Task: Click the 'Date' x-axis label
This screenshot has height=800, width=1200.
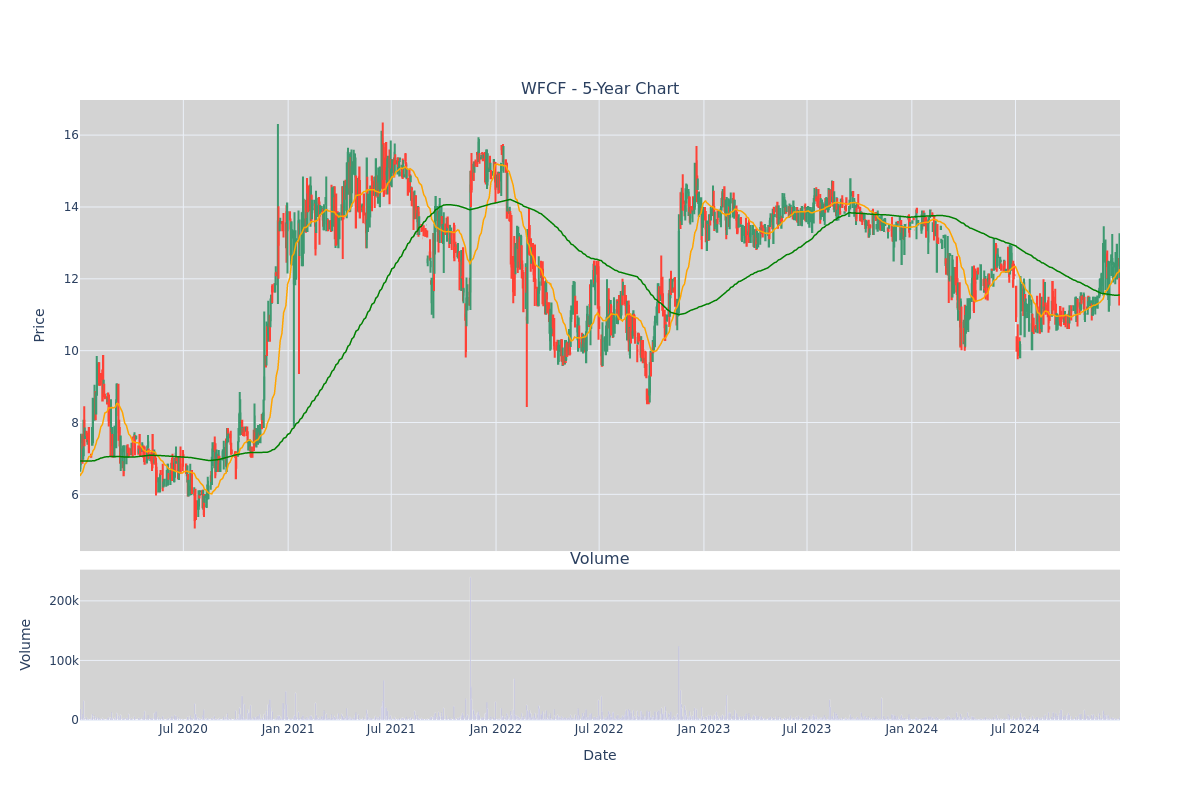Action: [x=600, y=756]
